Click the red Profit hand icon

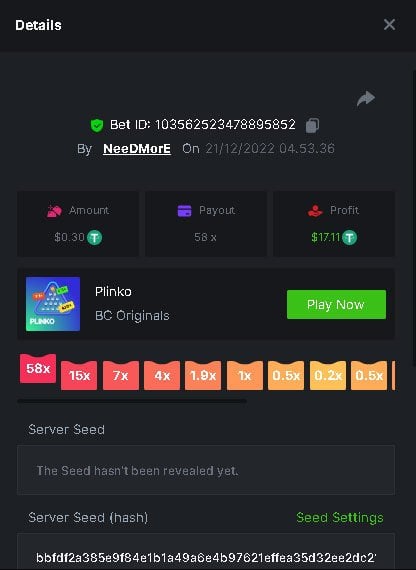coord(315,210)
